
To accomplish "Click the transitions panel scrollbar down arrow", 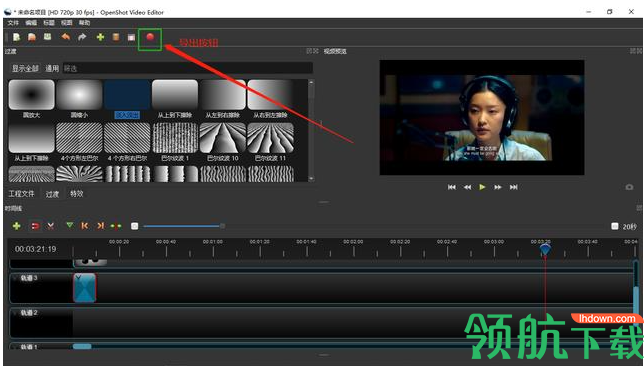I will 311,179.
